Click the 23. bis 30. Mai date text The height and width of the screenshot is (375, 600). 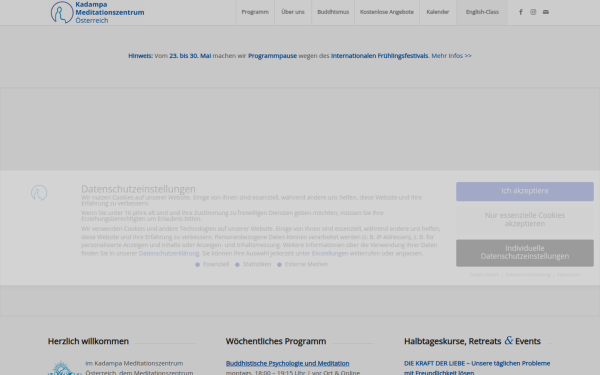coord(190,55)
